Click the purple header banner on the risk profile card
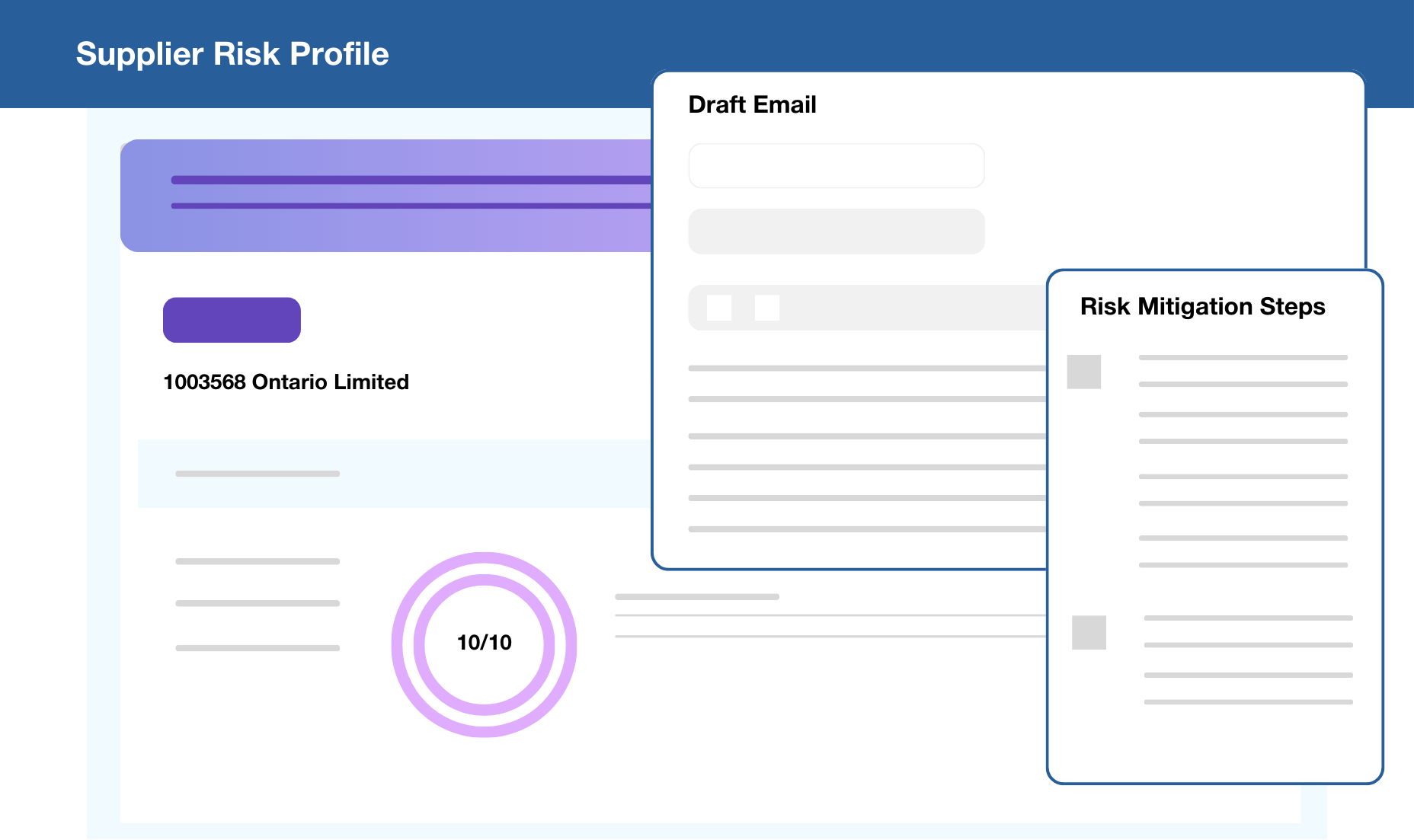The height and width of the screenshot is (840, 1414). 381,195
